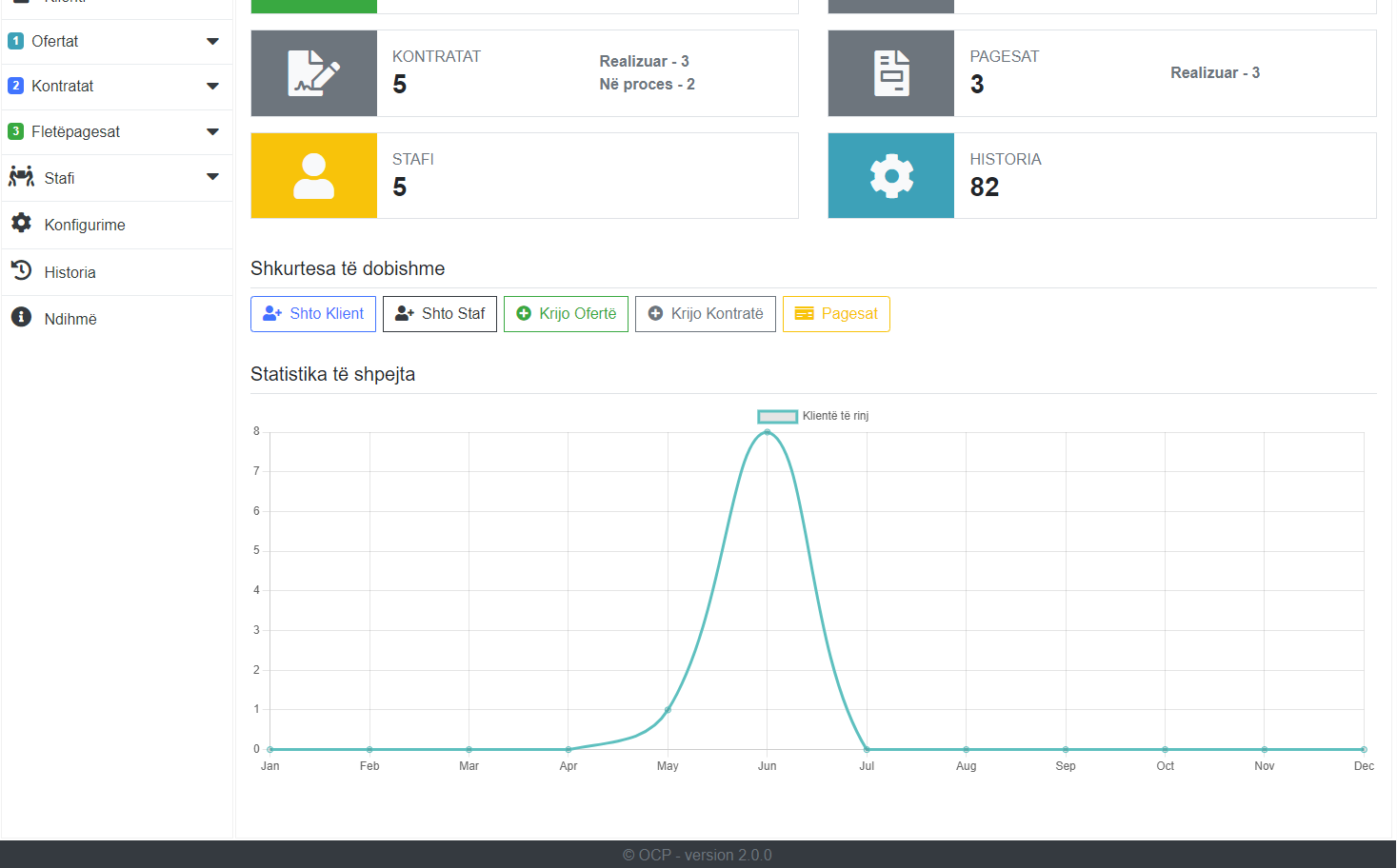
Task: Click the yellow Pagesat shortcut button
Action: (836, 314)
